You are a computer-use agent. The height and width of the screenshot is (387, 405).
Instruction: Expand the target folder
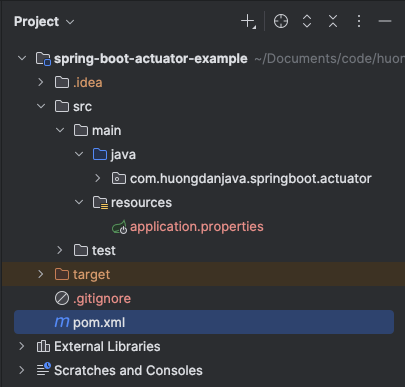click(41, 274)
